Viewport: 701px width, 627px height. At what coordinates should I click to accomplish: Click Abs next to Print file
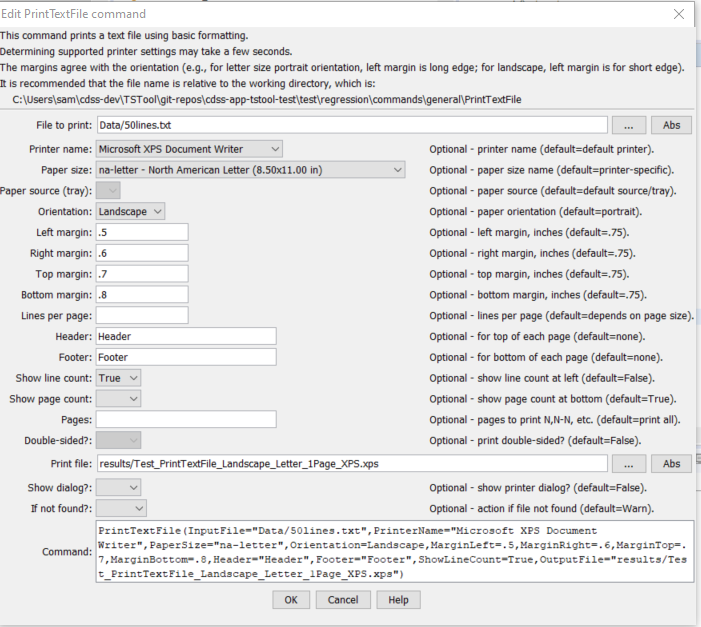point(671,464)
